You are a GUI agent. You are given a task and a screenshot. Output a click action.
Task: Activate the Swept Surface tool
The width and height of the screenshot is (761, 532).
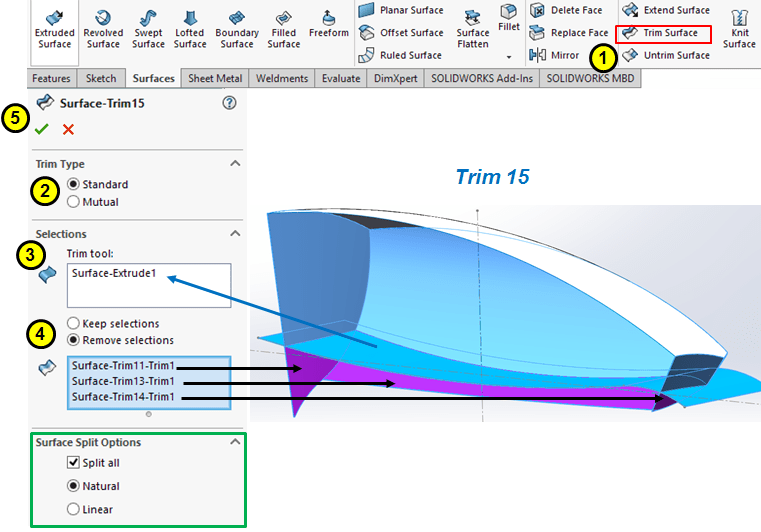coord(148,28)
